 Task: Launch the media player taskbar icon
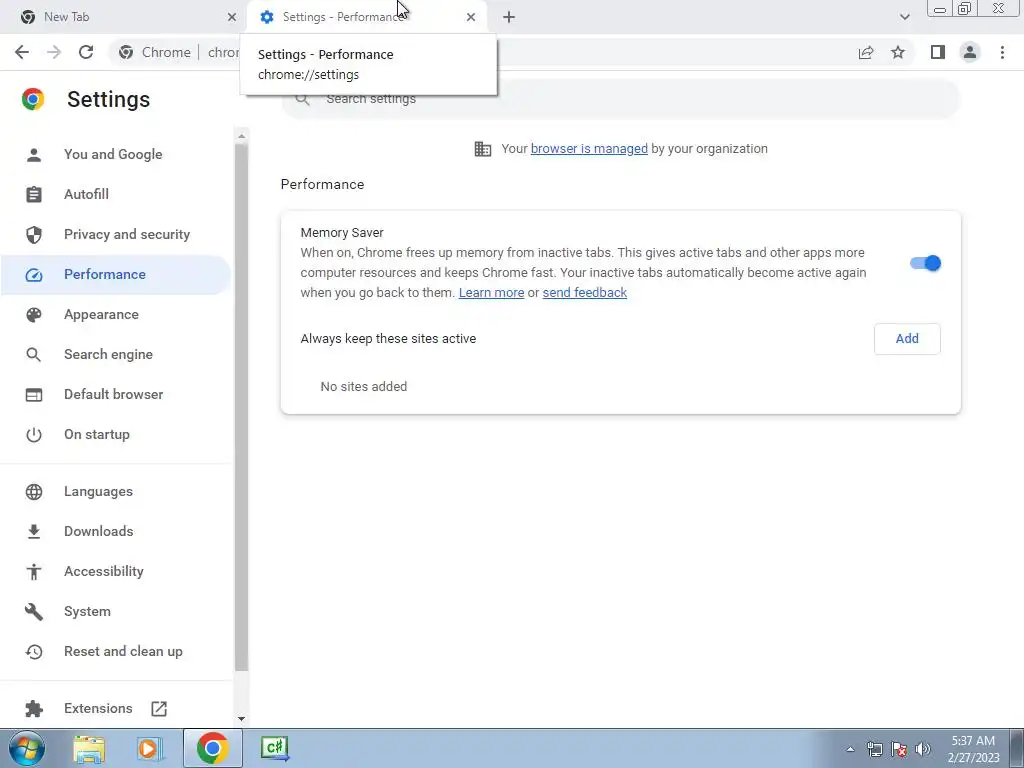pos(150,748)
